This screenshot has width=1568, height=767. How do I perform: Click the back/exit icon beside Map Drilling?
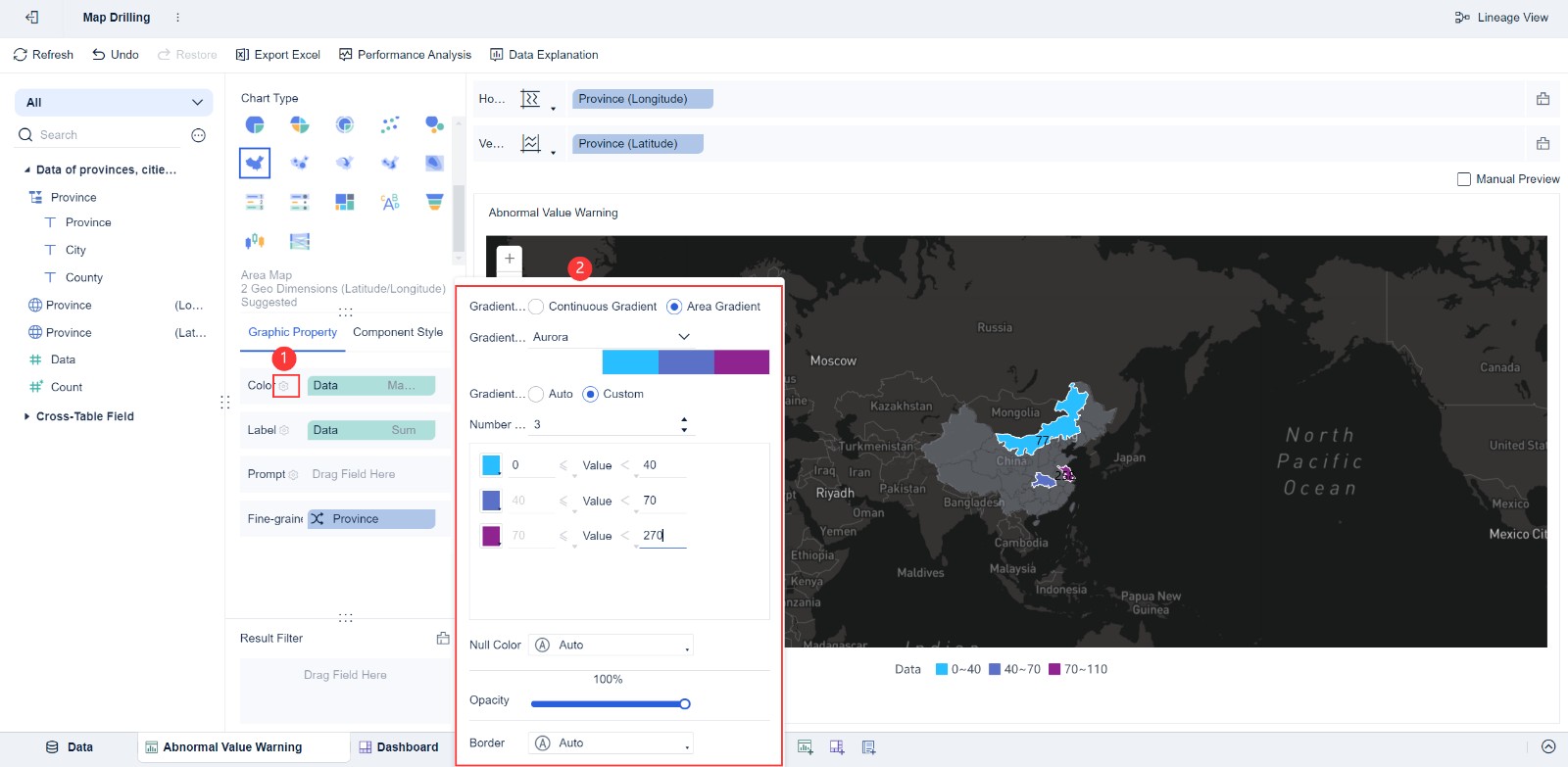pyautogui.click(x=32, y=18)
